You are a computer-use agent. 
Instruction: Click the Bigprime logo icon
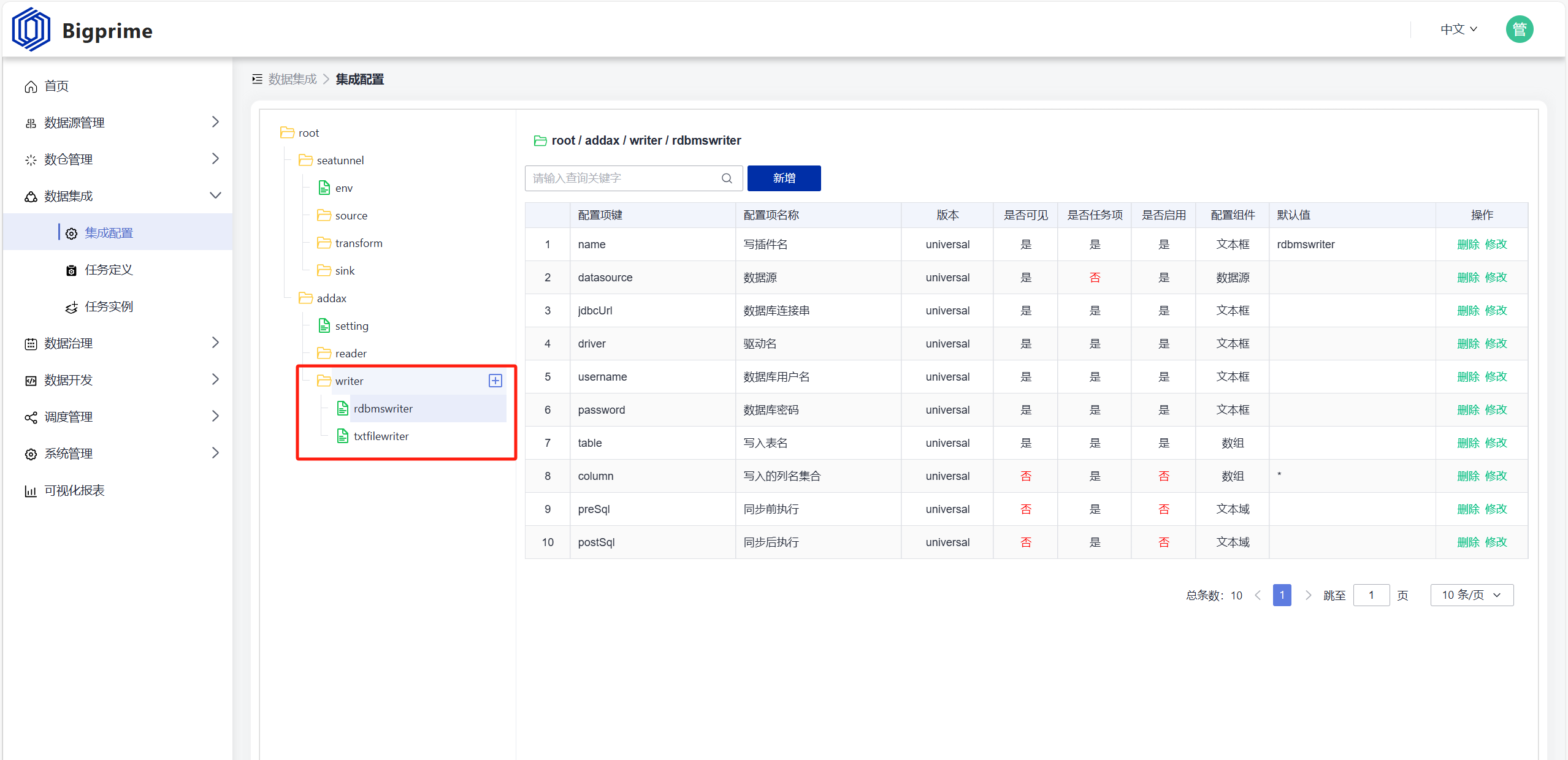pos(31,29)
